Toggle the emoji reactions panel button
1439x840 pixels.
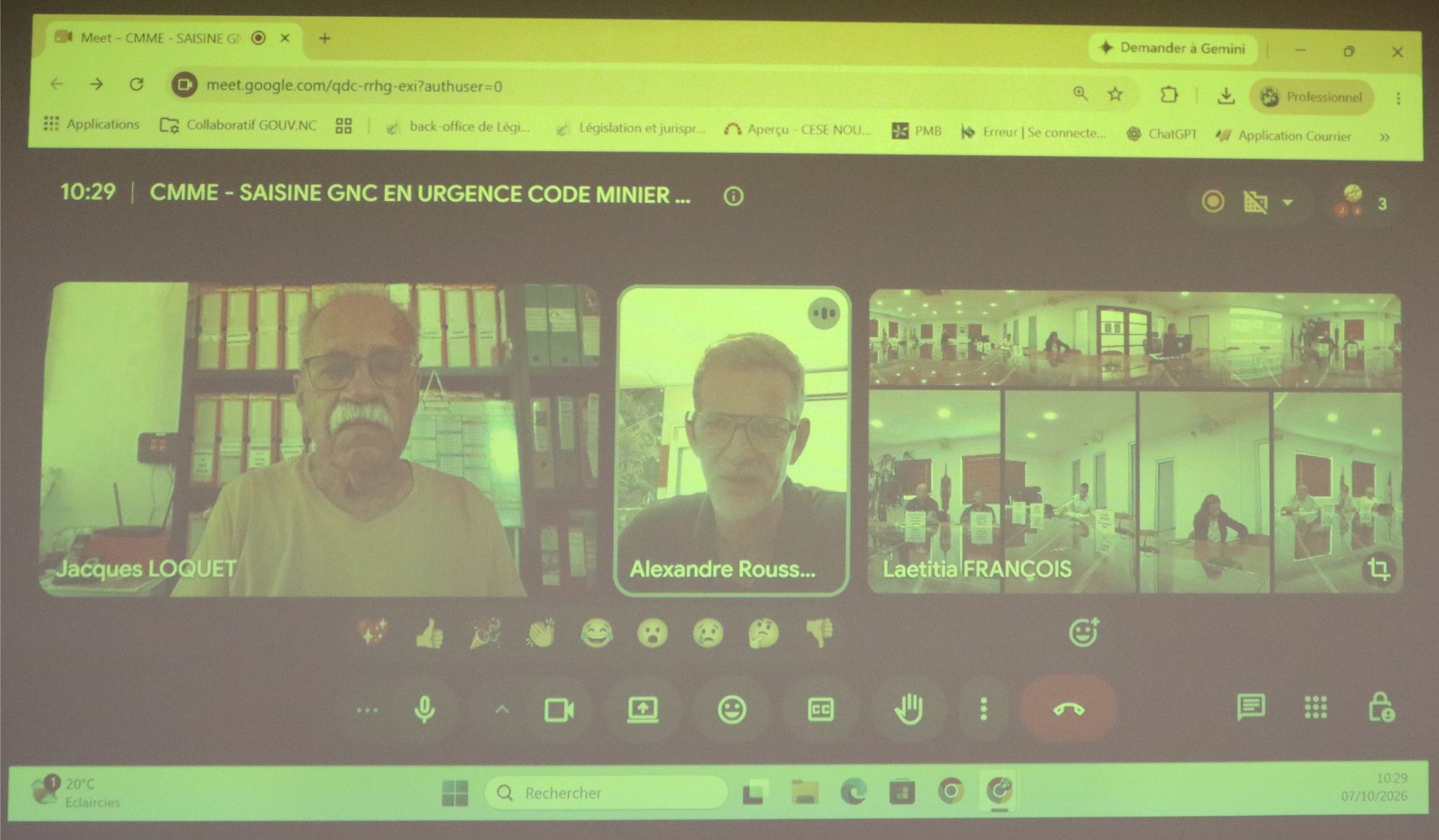pos(731,709)
